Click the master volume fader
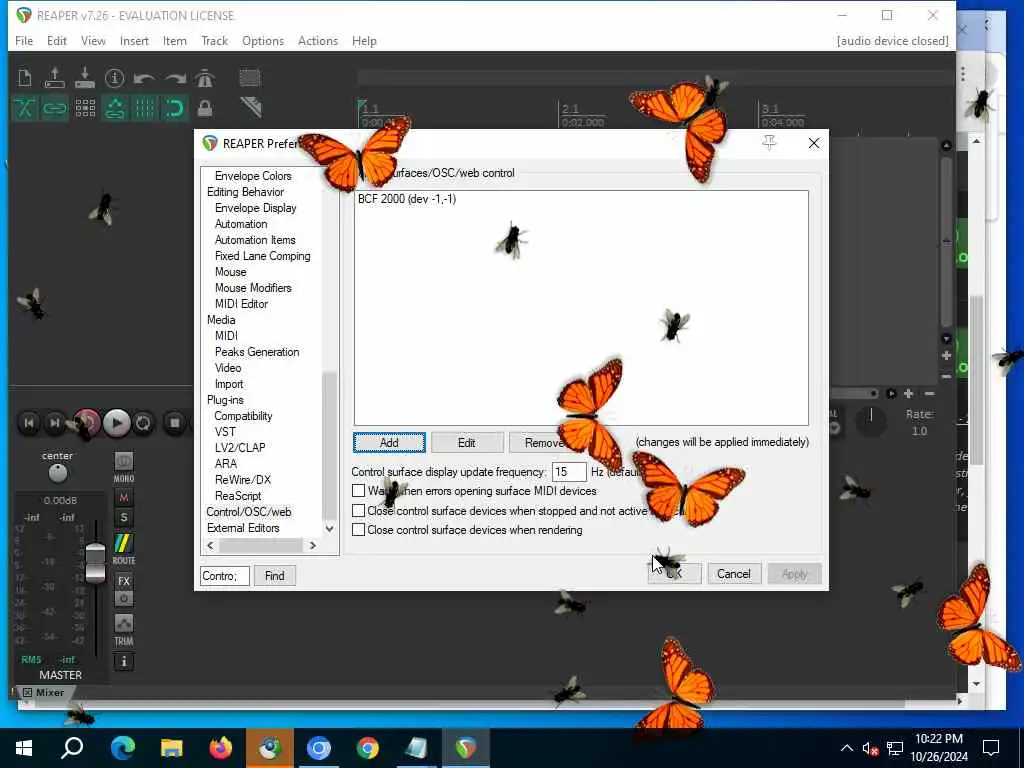1024x768 pixels. point(95,562)
